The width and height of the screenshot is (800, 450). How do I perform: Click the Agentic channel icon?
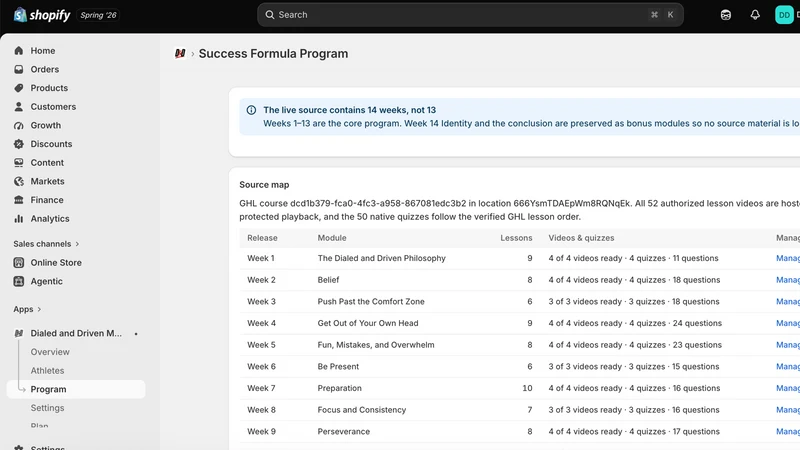tap(19, 281)
